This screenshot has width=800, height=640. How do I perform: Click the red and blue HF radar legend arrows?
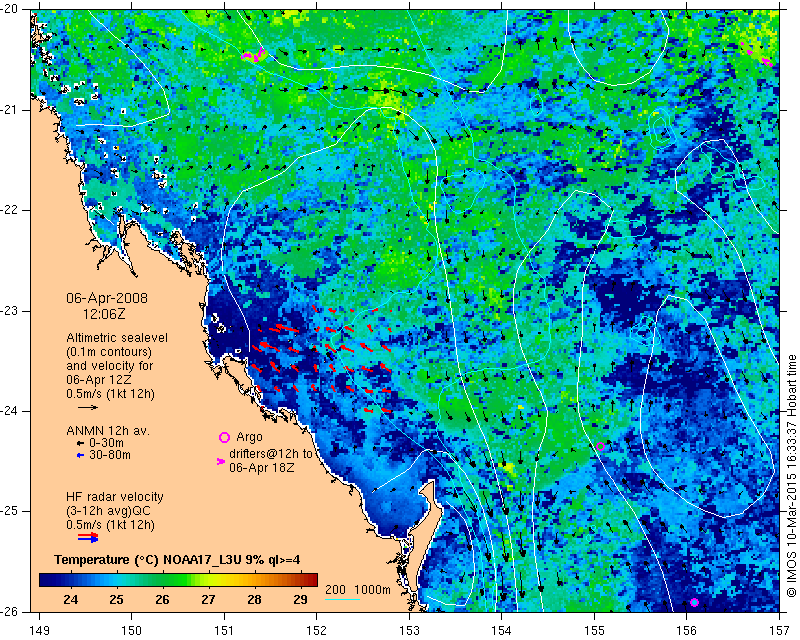click(x=88, y=537)
